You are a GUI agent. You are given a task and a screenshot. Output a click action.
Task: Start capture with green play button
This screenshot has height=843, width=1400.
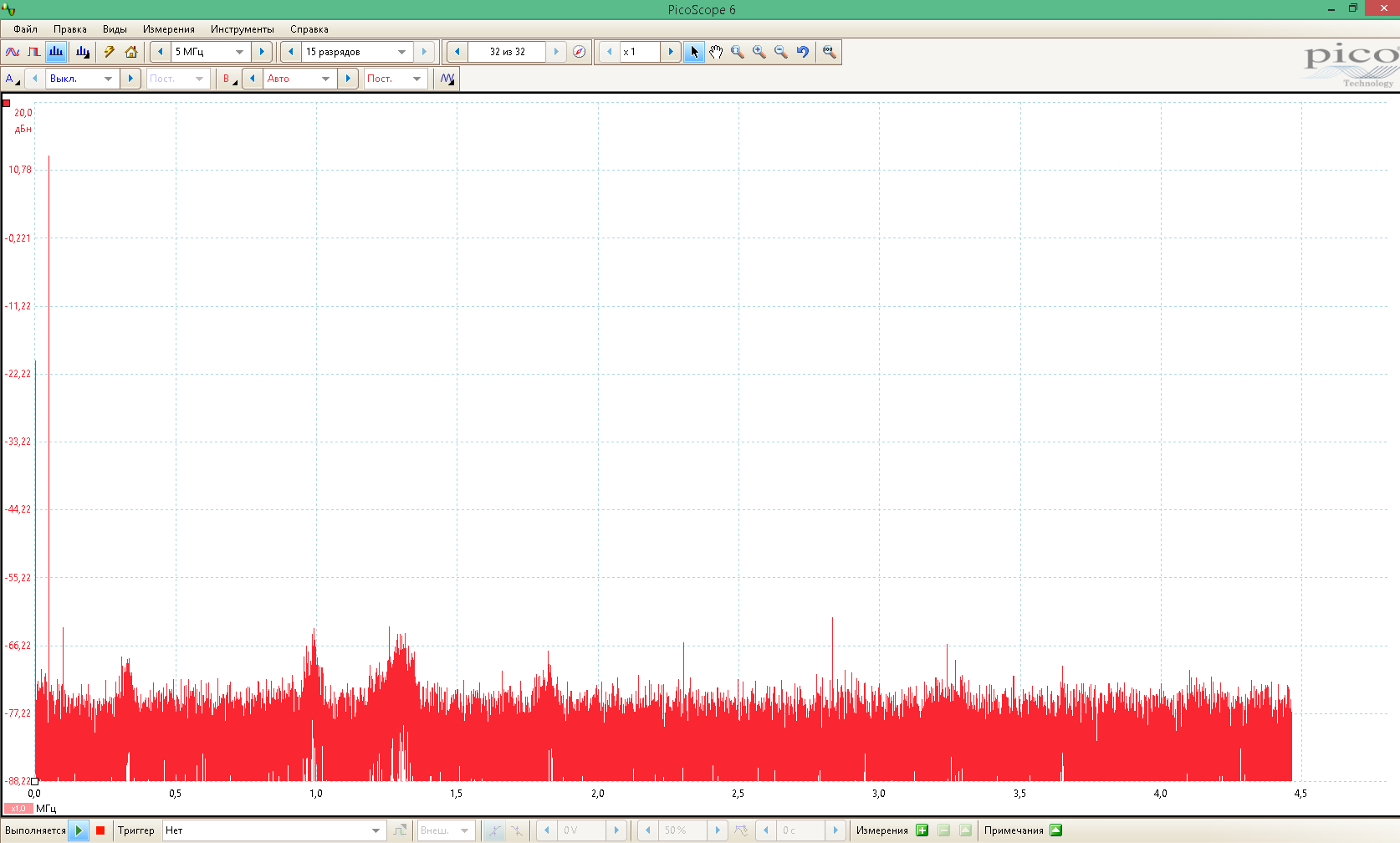coord(79,830)
